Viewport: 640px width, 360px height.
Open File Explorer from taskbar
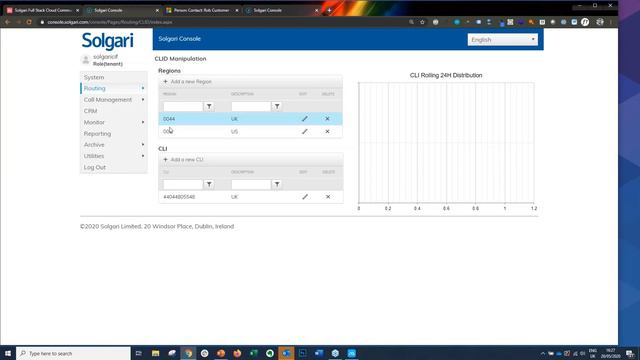tap(156, 353)
